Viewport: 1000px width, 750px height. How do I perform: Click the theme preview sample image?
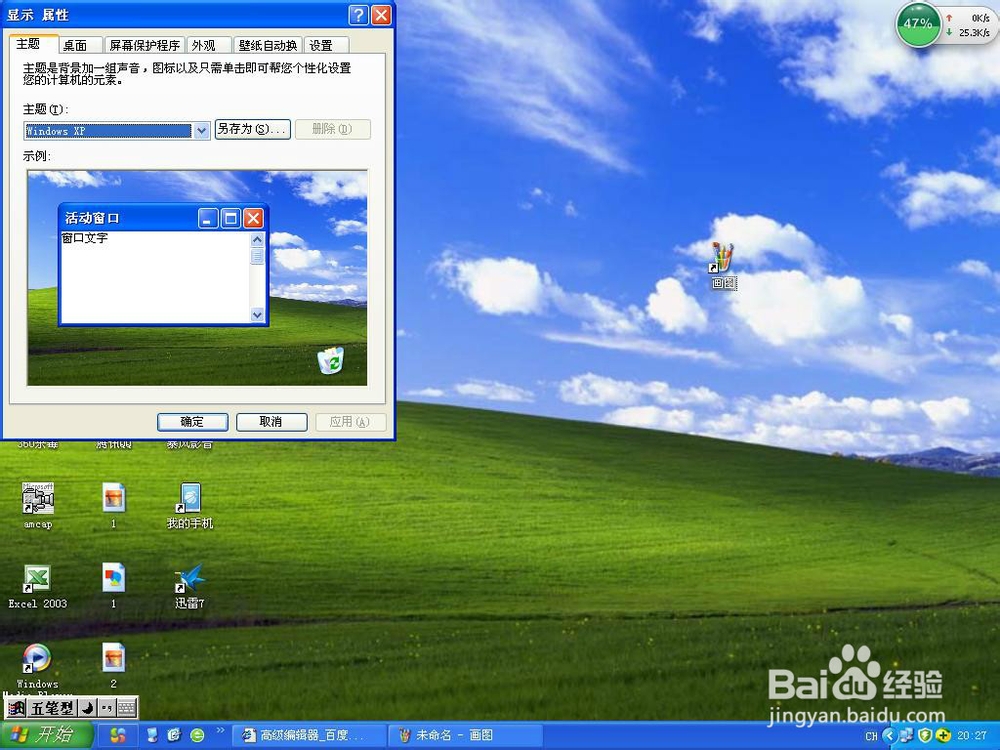(197, 278)
